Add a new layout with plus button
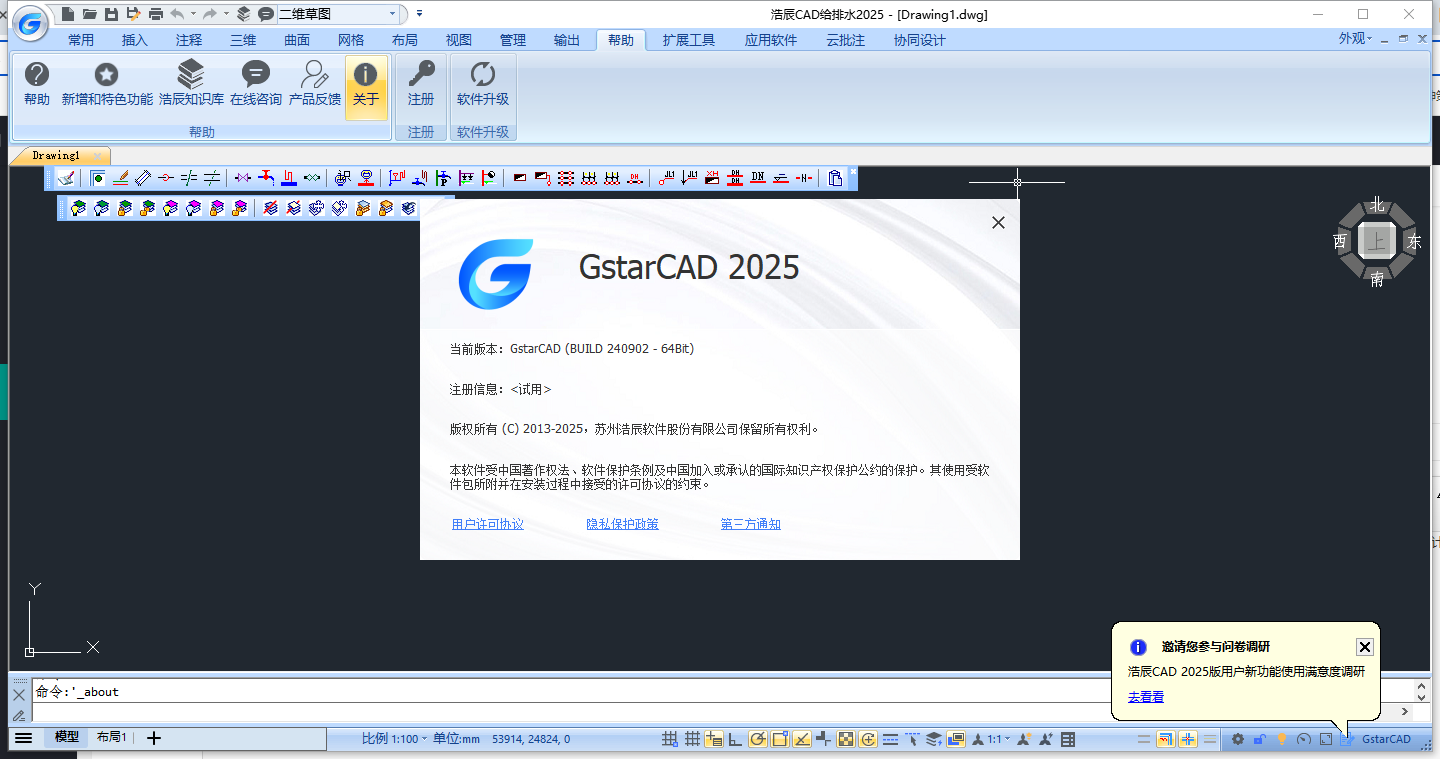Screen dimensions: 1440x759 pyautogui.click(x=154, y=738)
